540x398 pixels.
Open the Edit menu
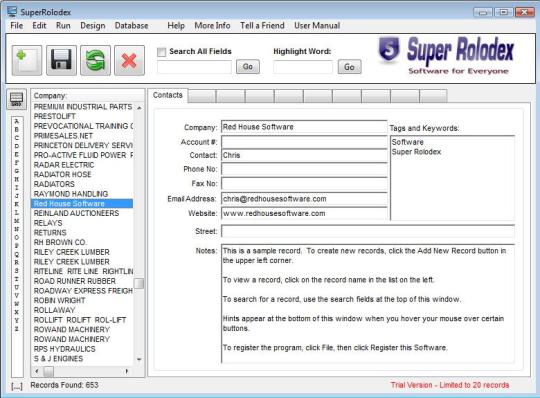coord(39,25)
